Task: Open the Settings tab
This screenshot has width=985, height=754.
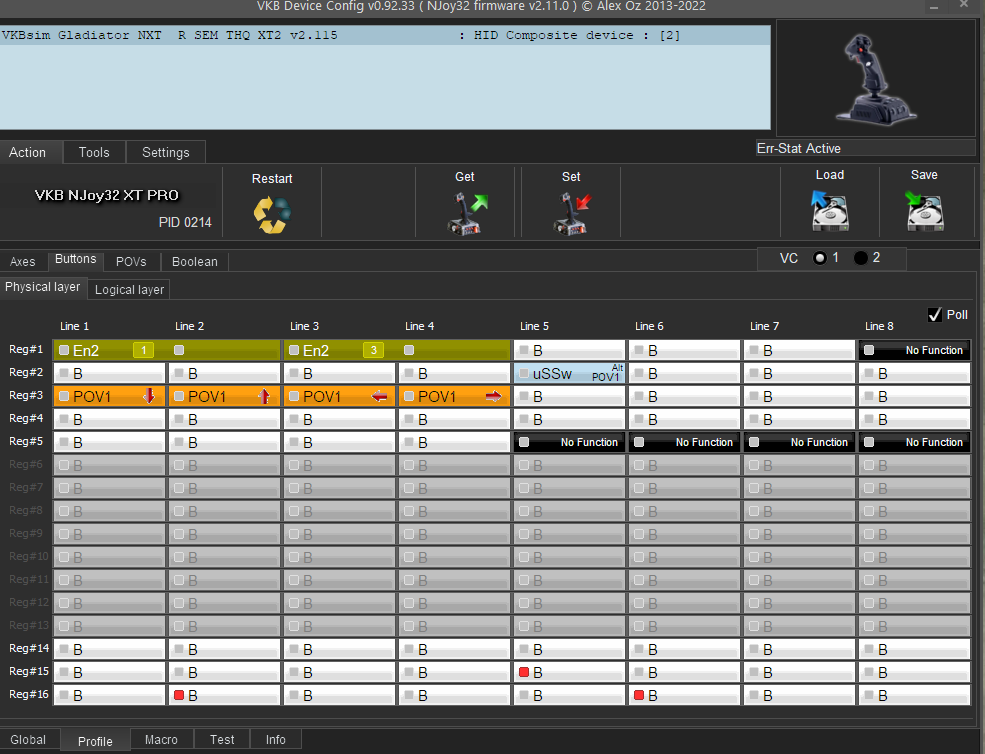Action: (x=166, y=152)
